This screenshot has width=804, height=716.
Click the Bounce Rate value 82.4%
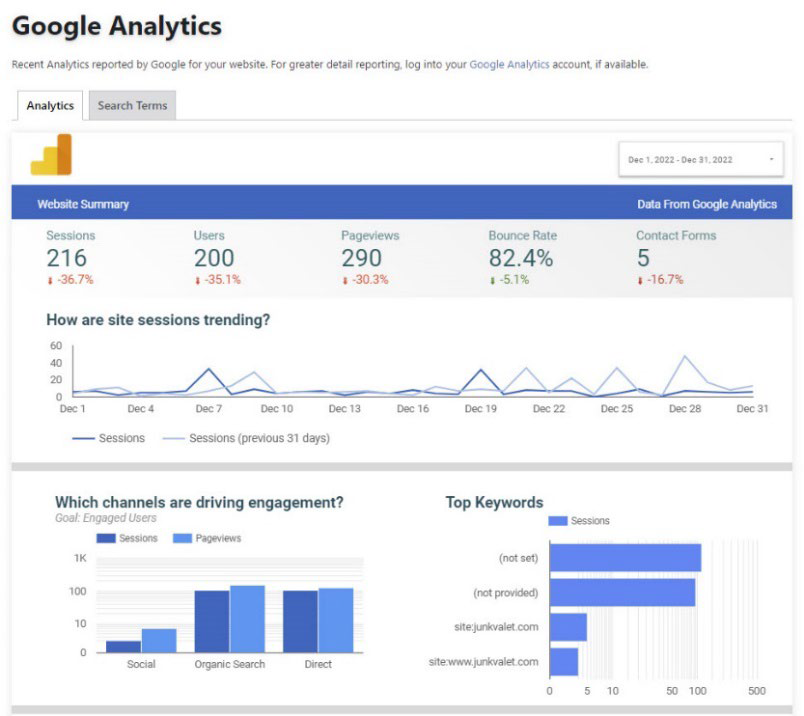click(x=521, y=258)
